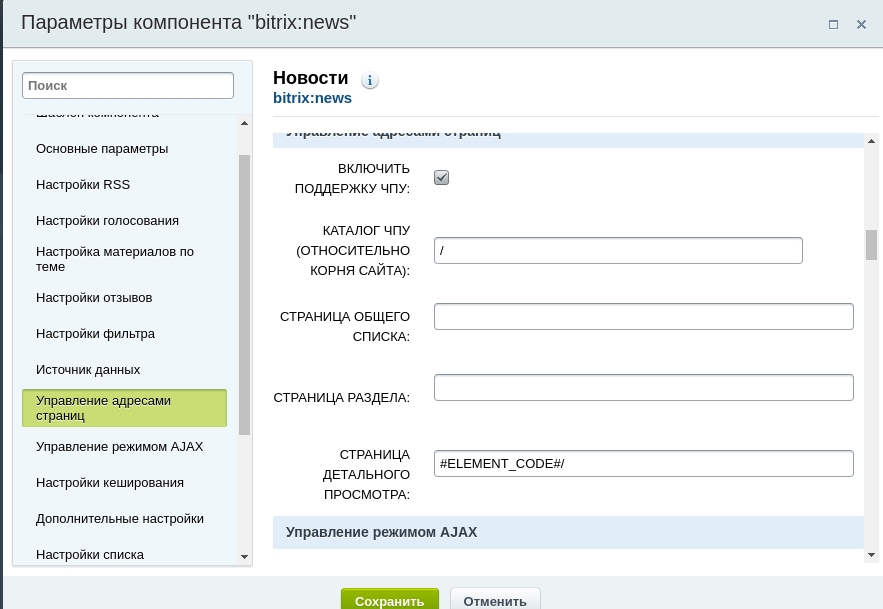
Task: Maximize the component parameters dialog
Action: coord(833,24)
